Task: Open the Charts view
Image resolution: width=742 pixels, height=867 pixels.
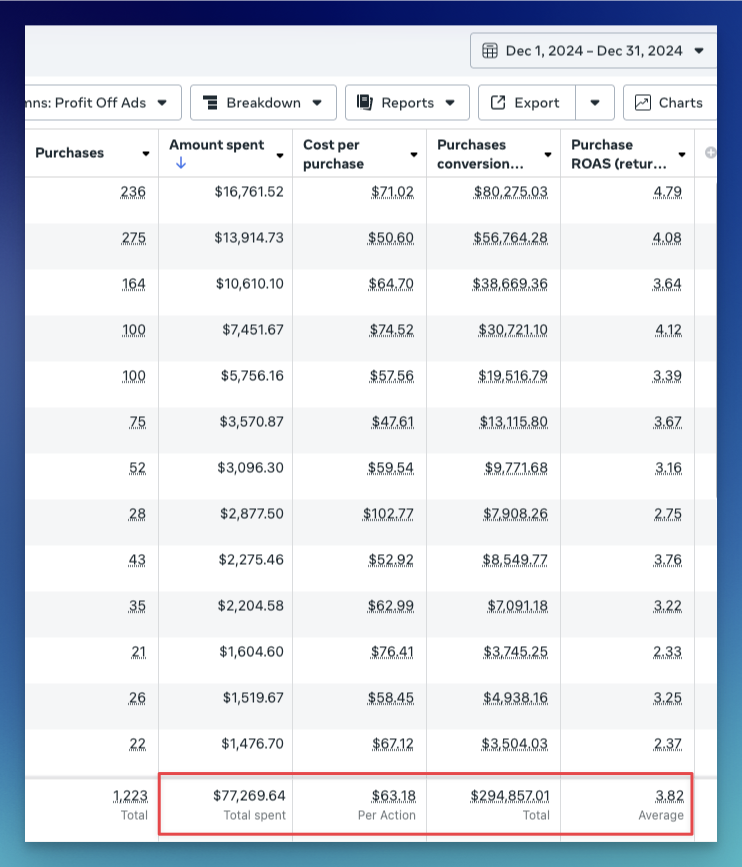Action: (670, 103)
